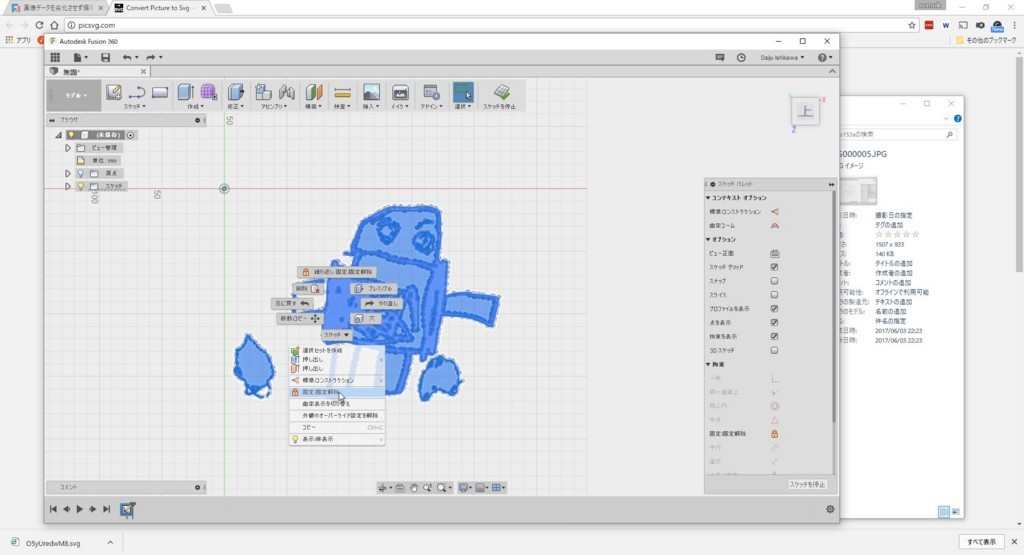This screenshot has height=555, width=1024.
Task: Click Stop Sketch button at palette bottom
Action: pos(807,484)
